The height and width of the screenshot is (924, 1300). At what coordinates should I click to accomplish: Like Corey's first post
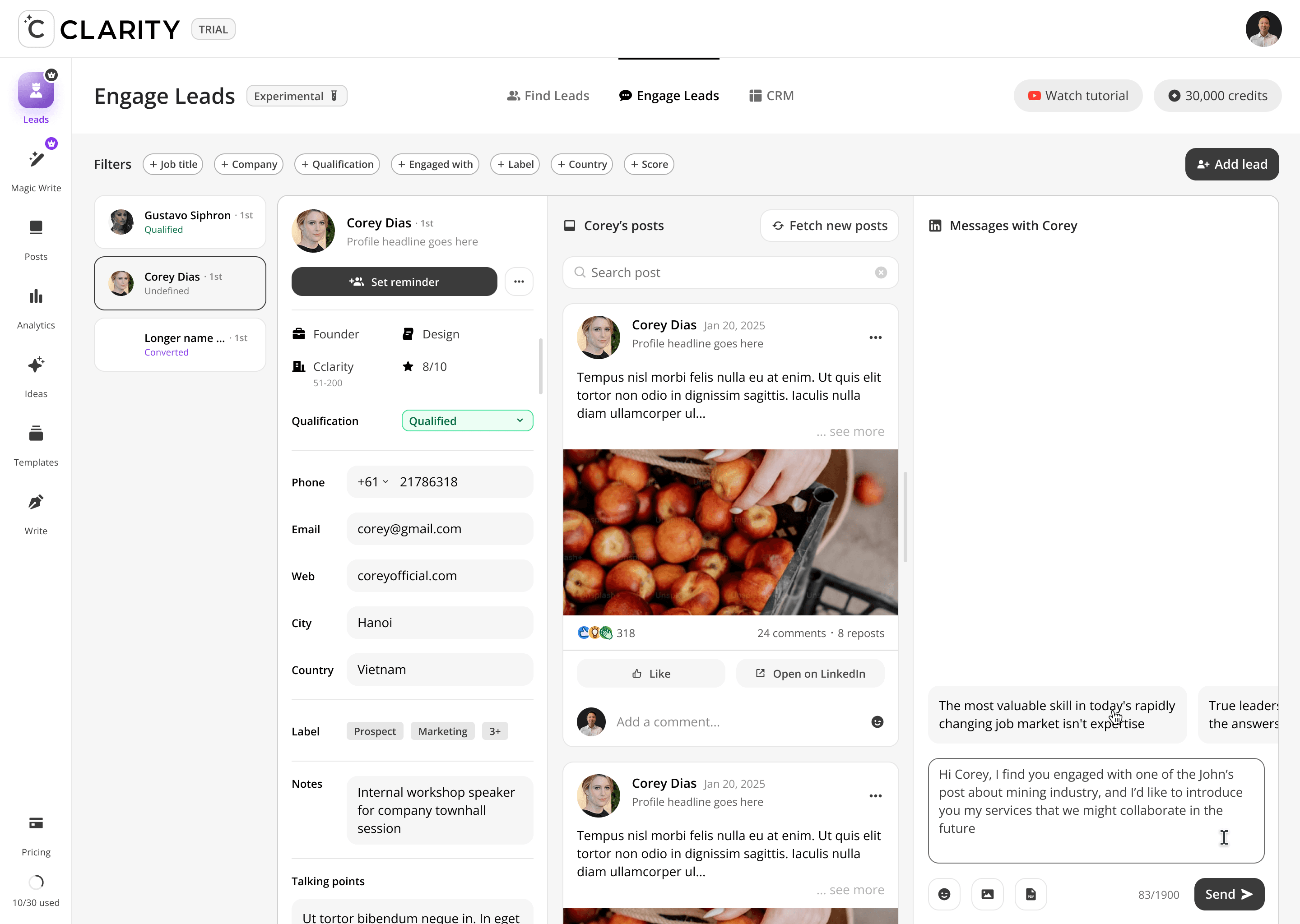pyautogui.click(x=650, y=674)
